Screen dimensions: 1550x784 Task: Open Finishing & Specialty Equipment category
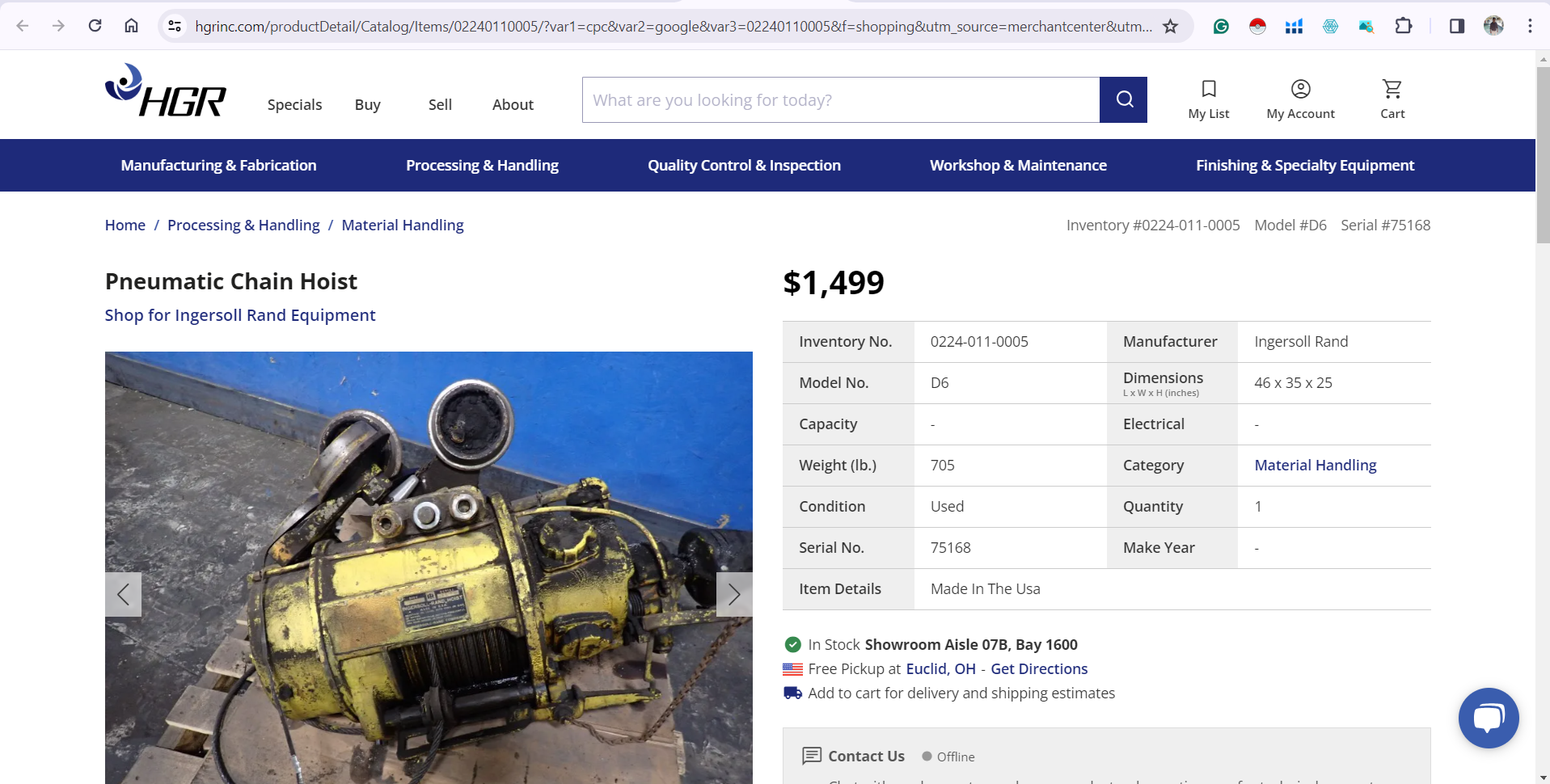[1305, 165]
